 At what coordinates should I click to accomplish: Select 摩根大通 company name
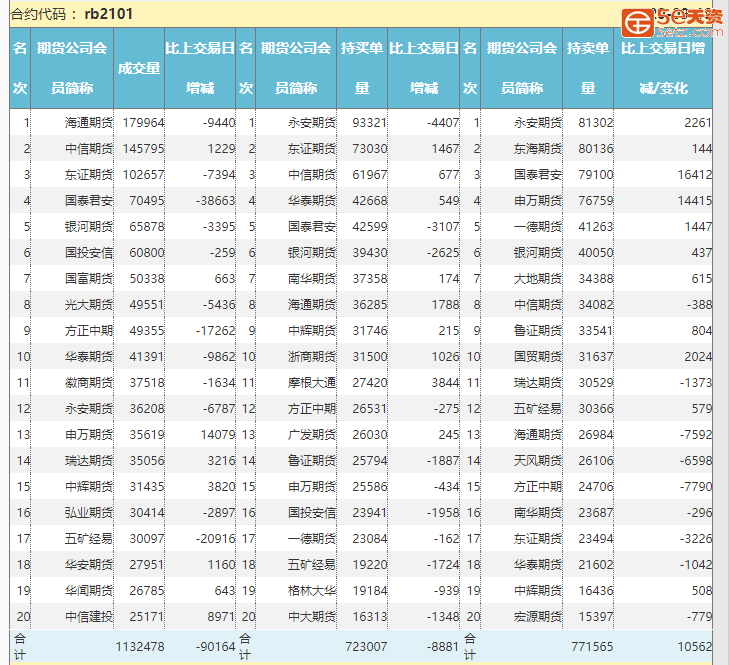(x=311, y=383)
